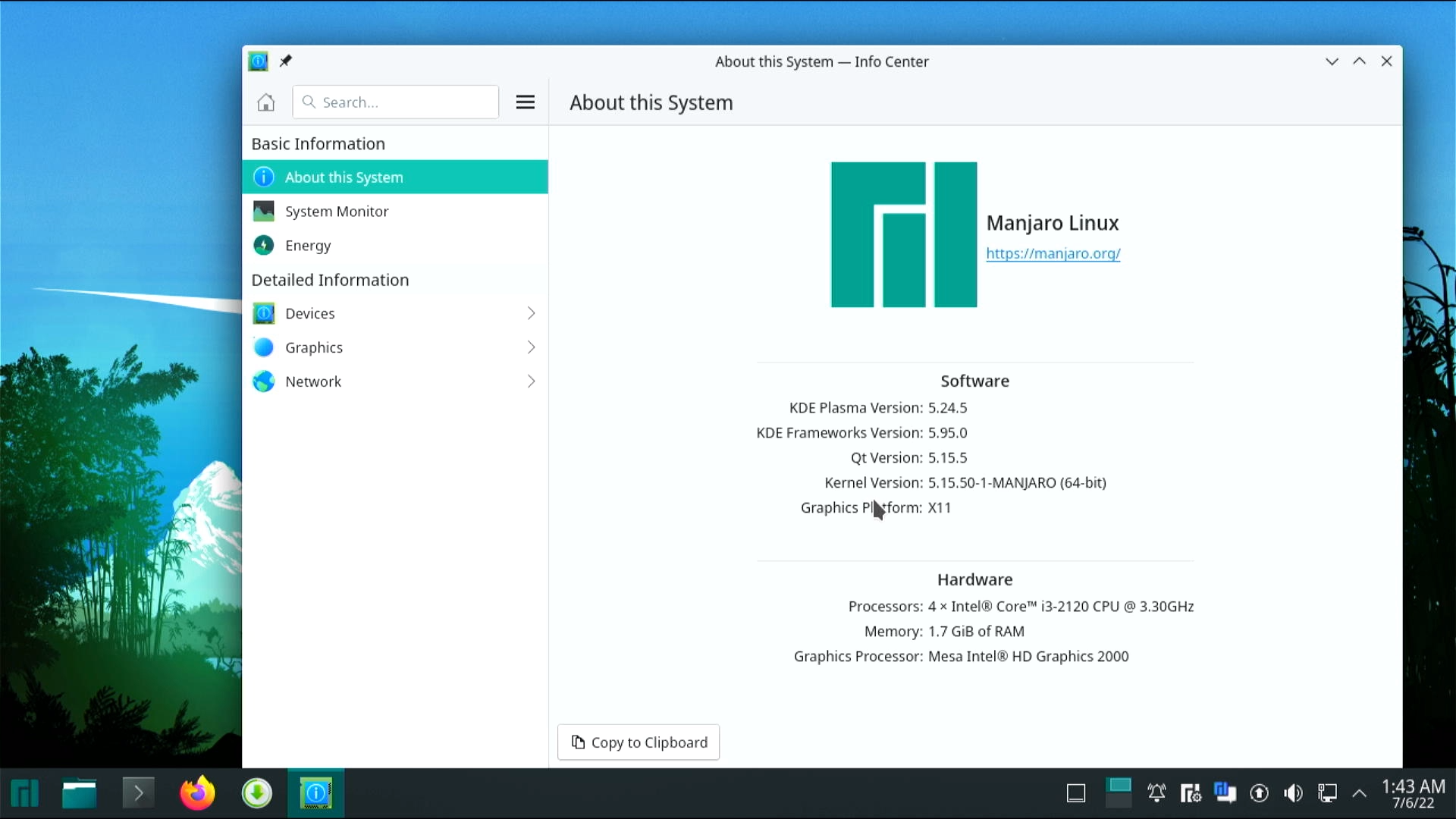Open the Manjaro application launcher in taskbar

coord(25,793)
